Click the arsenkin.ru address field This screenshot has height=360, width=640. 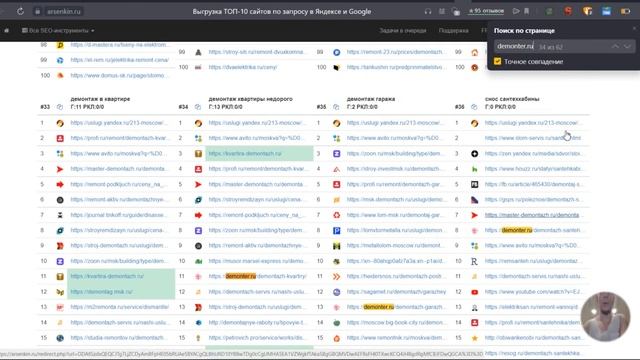[x=64, y=11]
